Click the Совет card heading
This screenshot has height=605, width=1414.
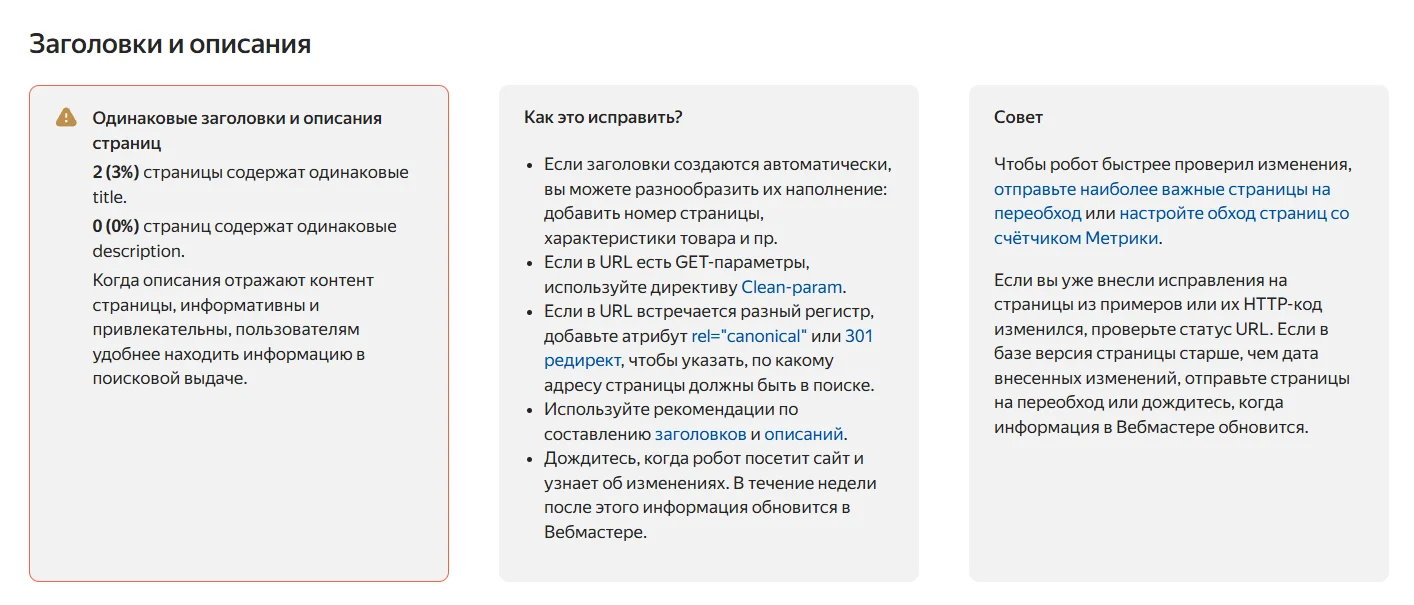click(1018, 117)
